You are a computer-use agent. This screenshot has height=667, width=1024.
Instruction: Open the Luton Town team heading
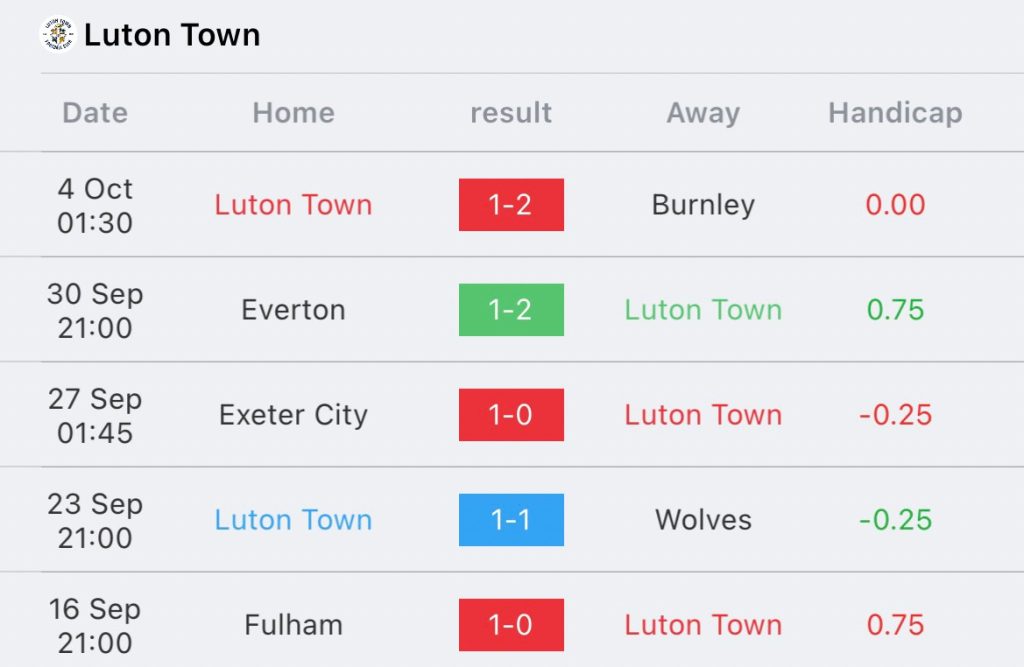pyautogui.click(x=172, y=35)
